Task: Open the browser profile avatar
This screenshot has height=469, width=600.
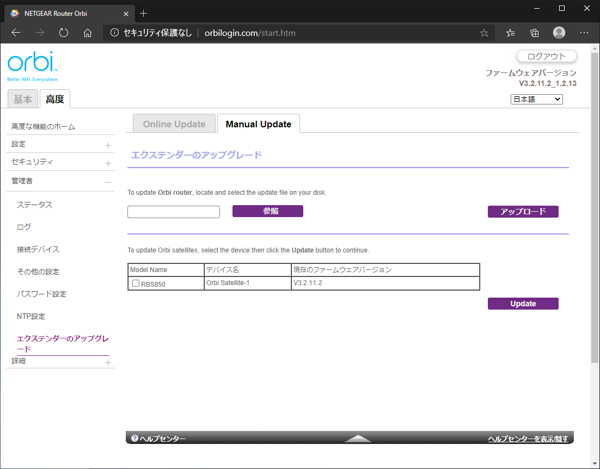Action: (x=559, y=33)
